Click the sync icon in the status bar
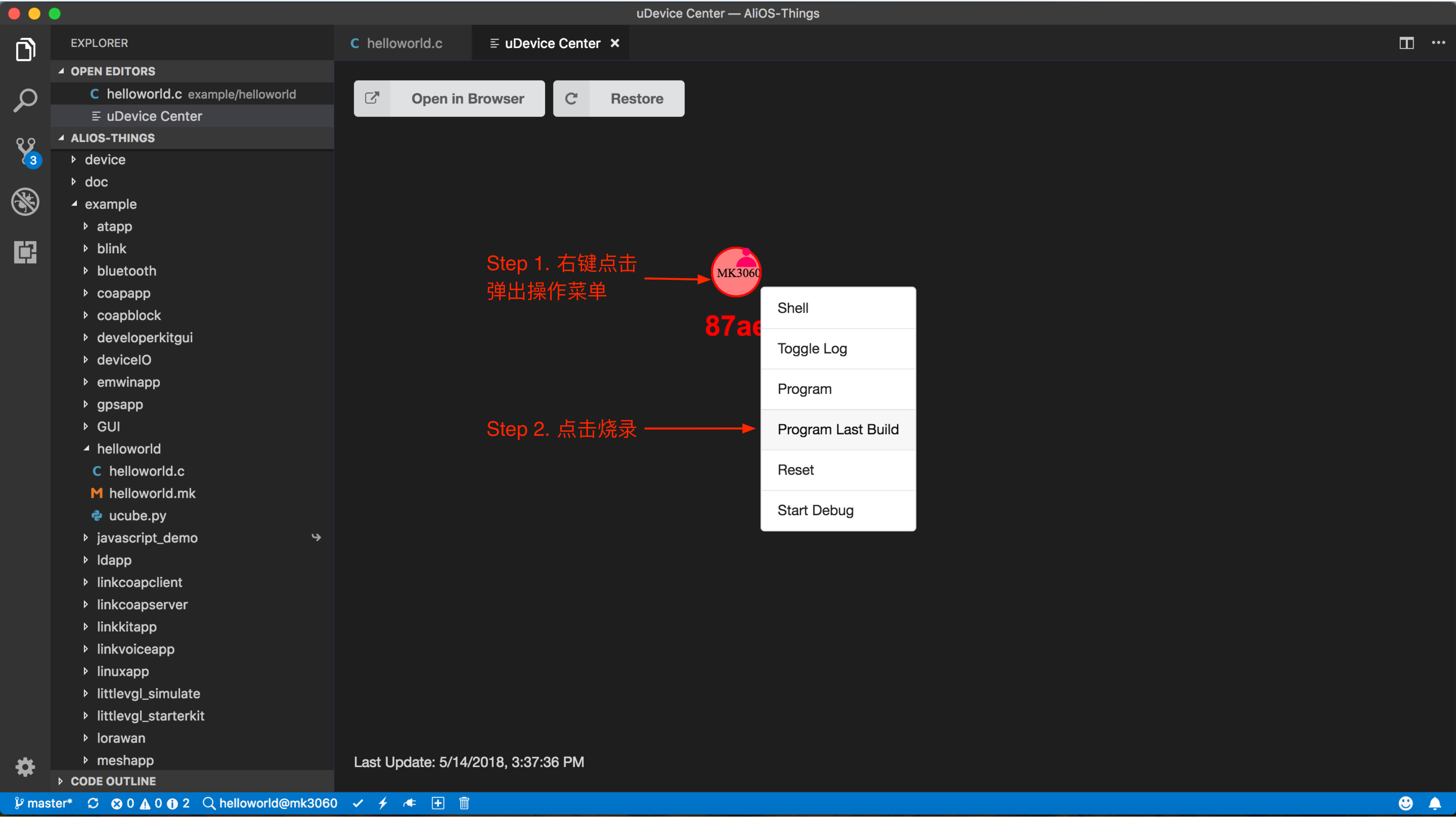This screenshot has width=1456, height=817. [x=93, y=803]
